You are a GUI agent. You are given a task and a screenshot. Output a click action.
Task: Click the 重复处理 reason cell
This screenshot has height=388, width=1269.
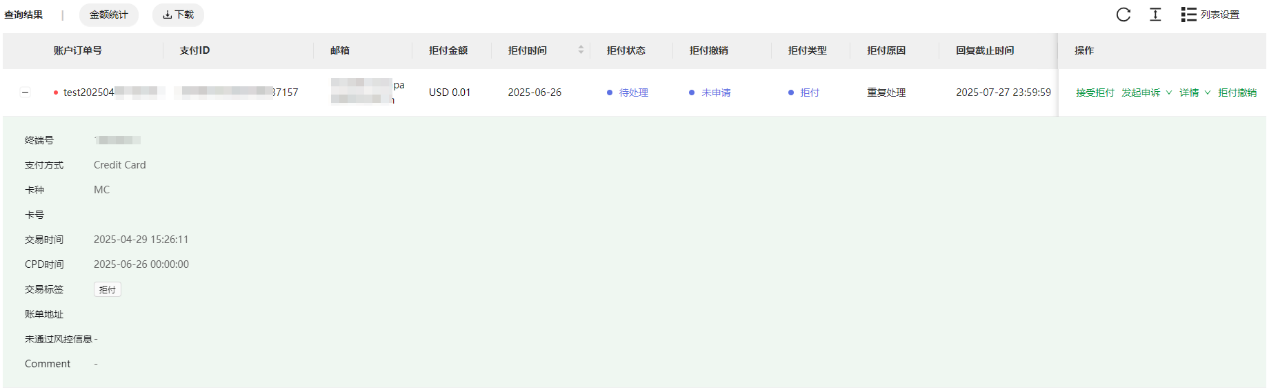coord(886,93)
